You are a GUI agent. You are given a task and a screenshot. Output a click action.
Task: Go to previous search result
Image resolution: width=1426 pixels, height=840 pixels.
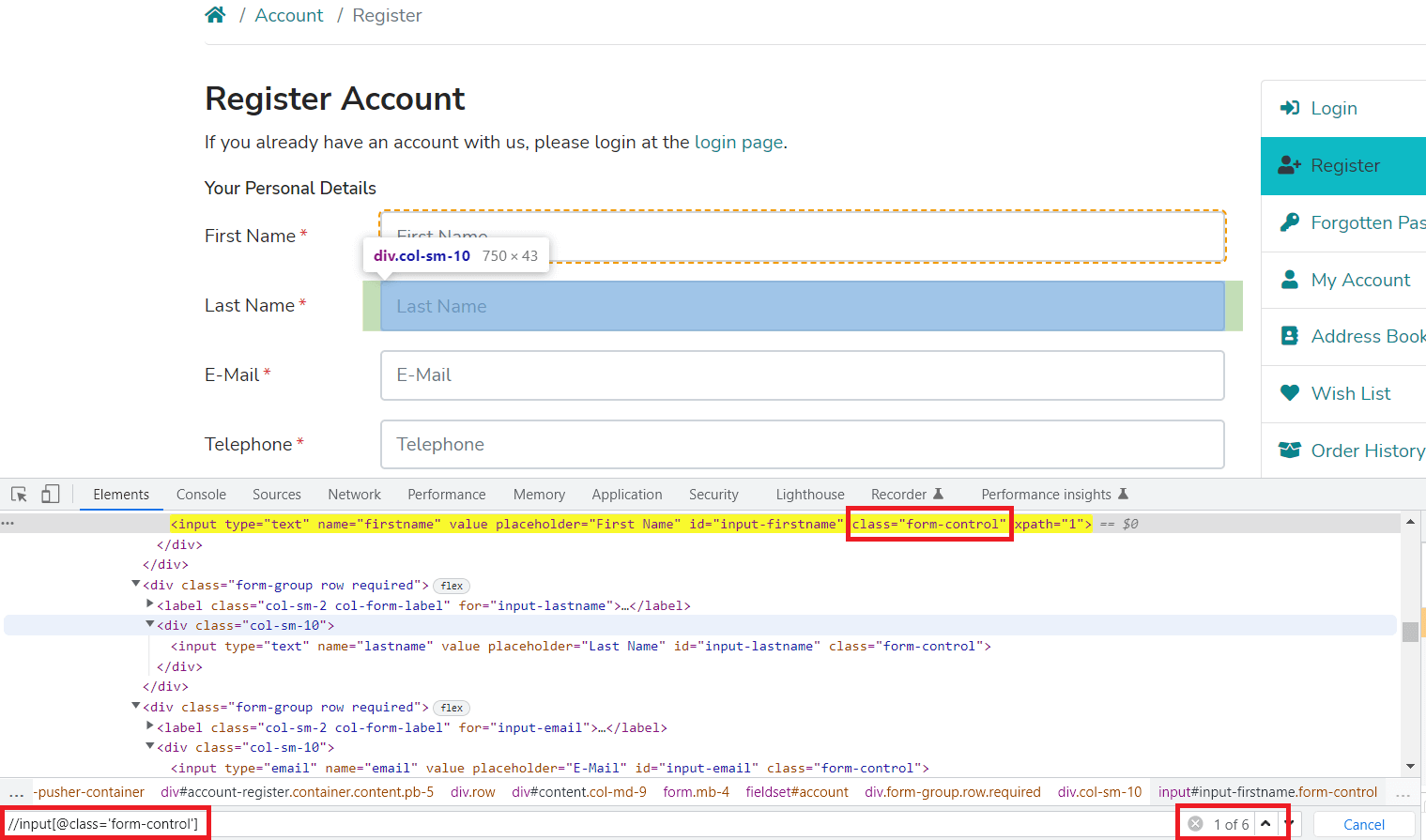point(1265,823)
